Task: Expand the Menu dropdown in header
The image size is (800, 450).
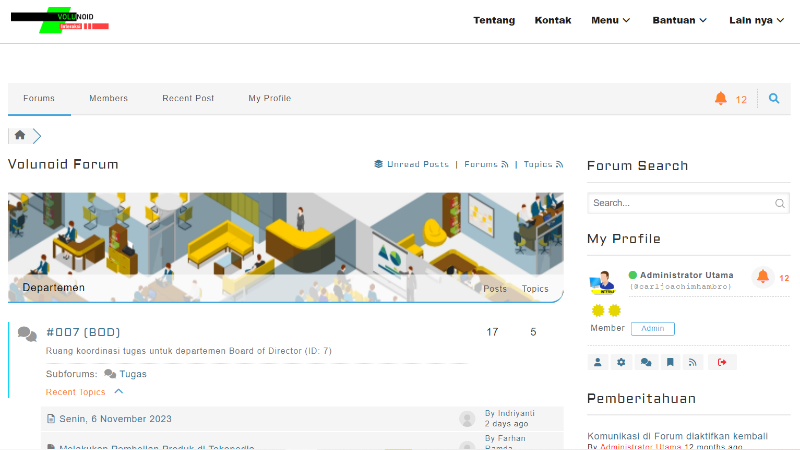Action: point(610,20)
